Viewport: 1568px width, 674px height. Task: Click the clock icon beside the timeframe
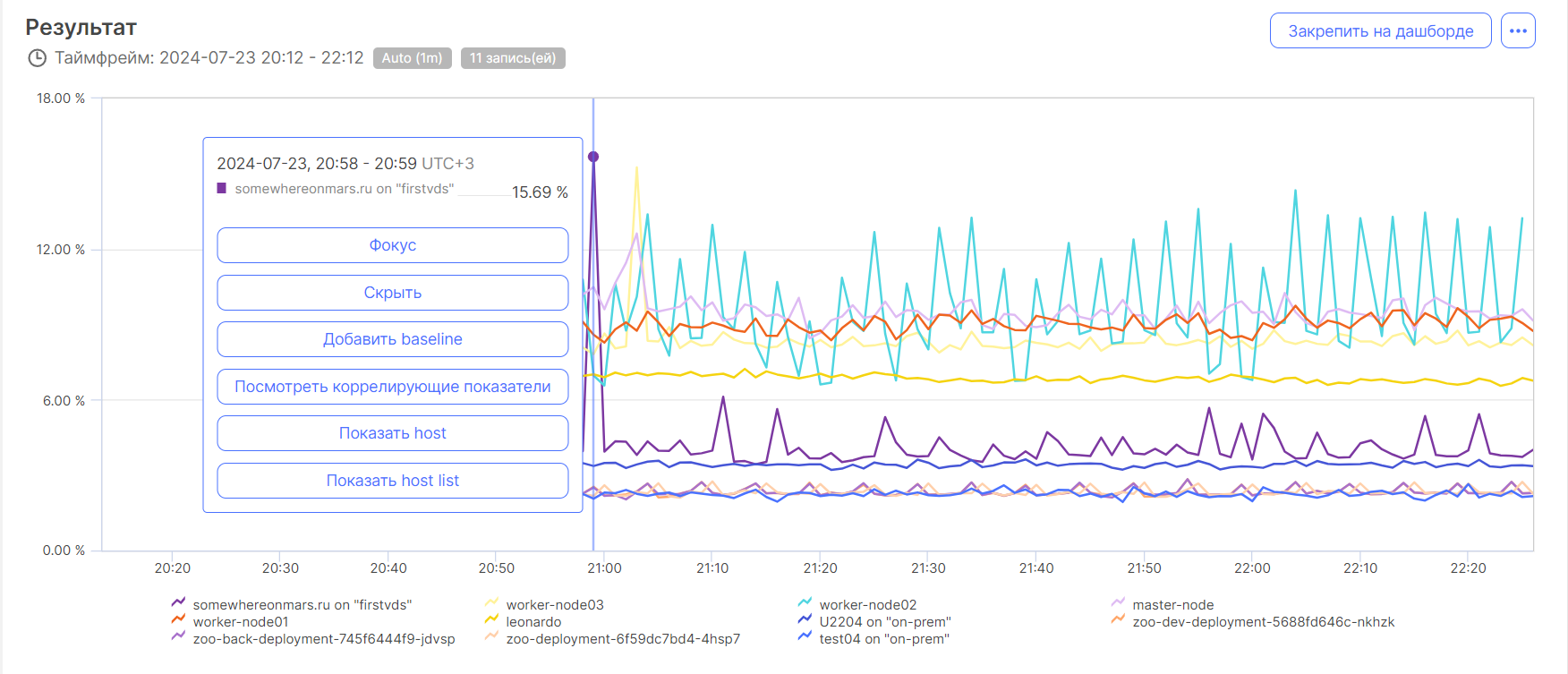click(38, 58)
